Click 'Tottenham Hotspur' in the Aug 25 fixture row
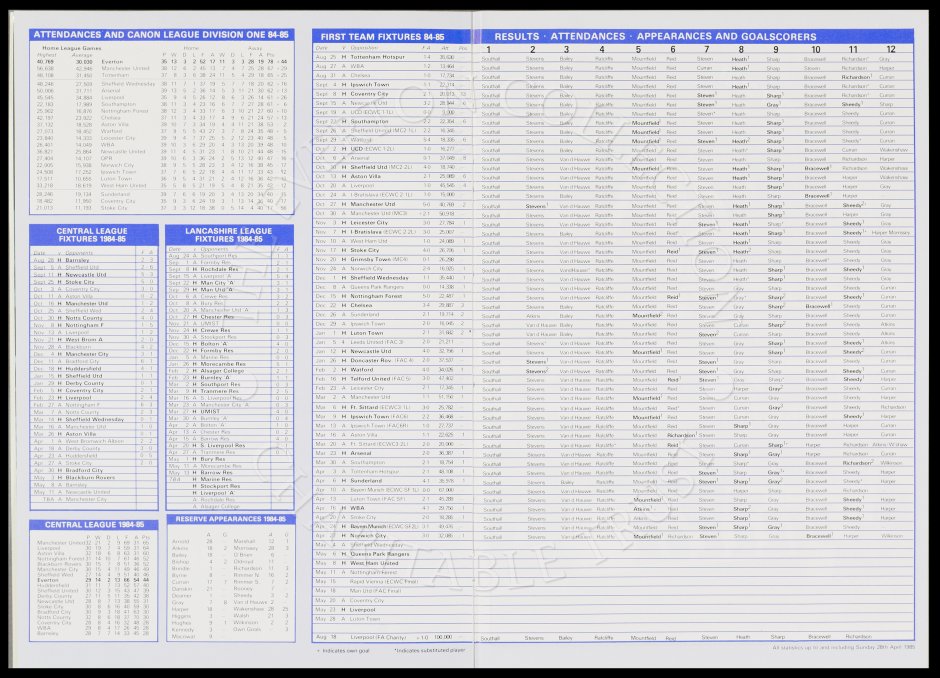The height and width of the screenshot is (678, 940). [378, 57]
